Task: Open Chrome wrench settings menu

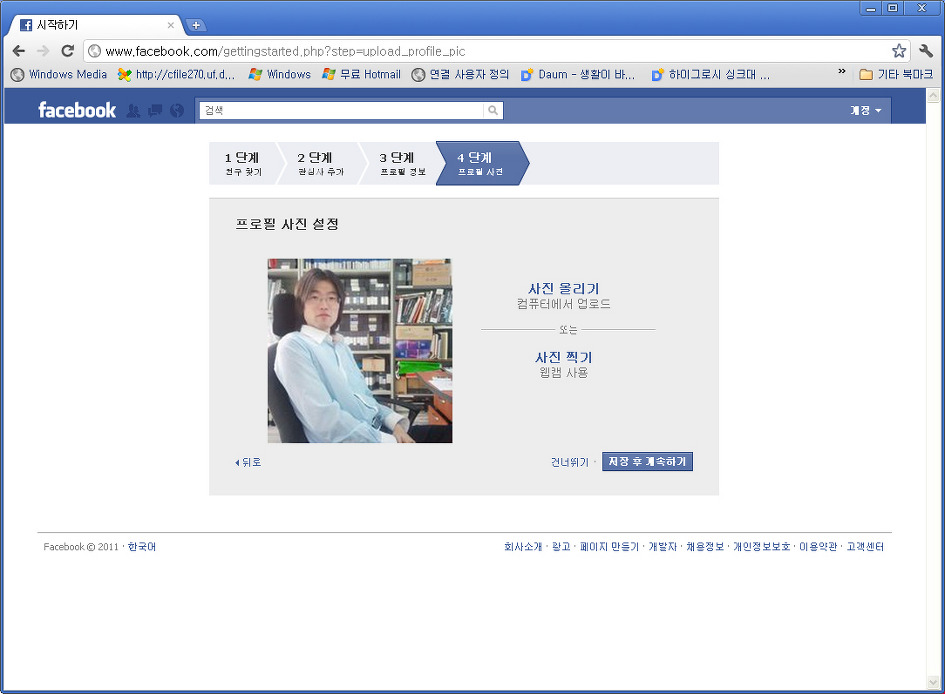Action: coord(926,51)
